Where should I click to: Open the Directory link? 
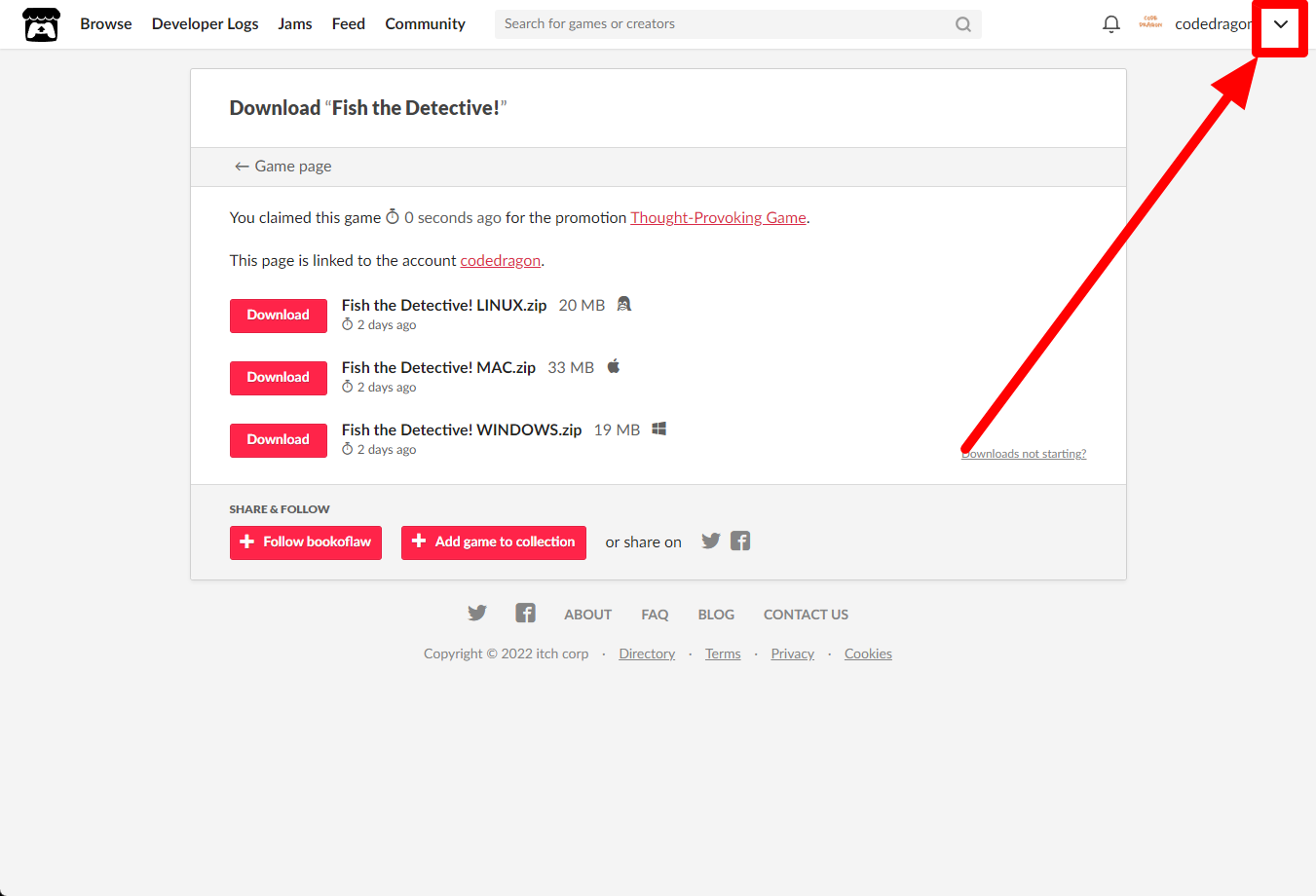coord(647,653)
